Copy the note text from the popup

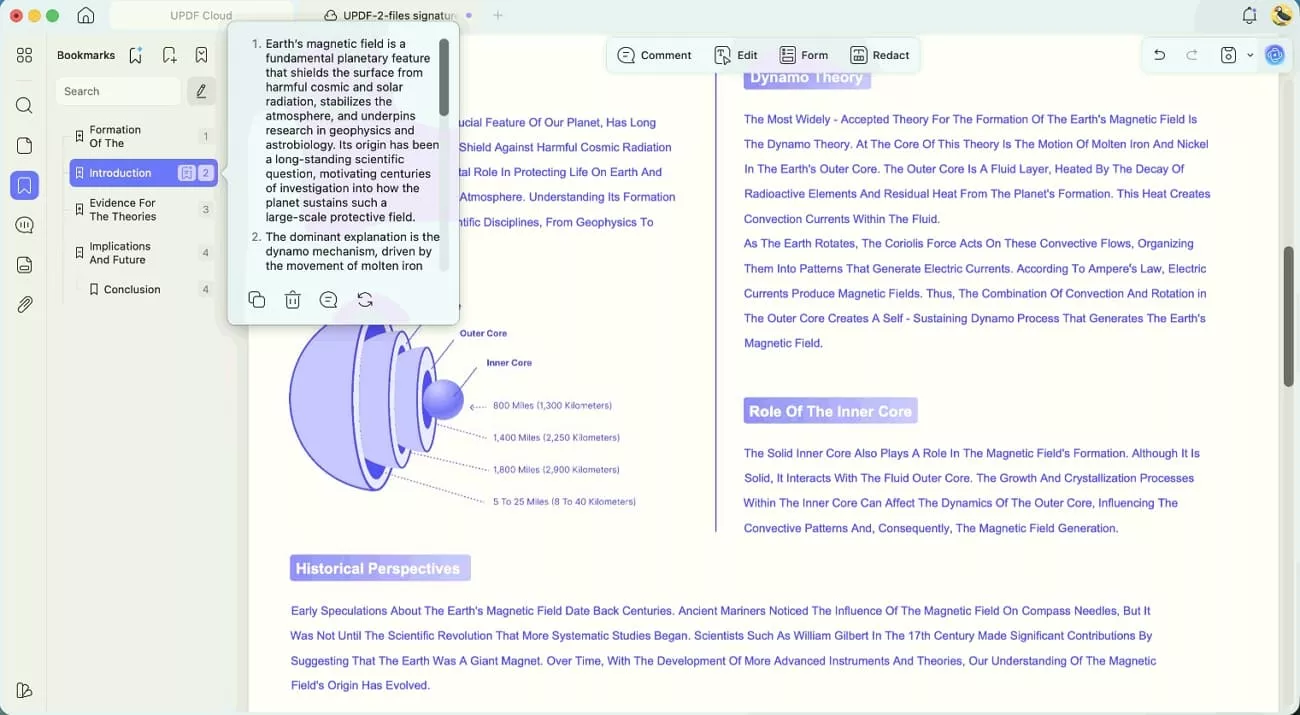(257, 299)
